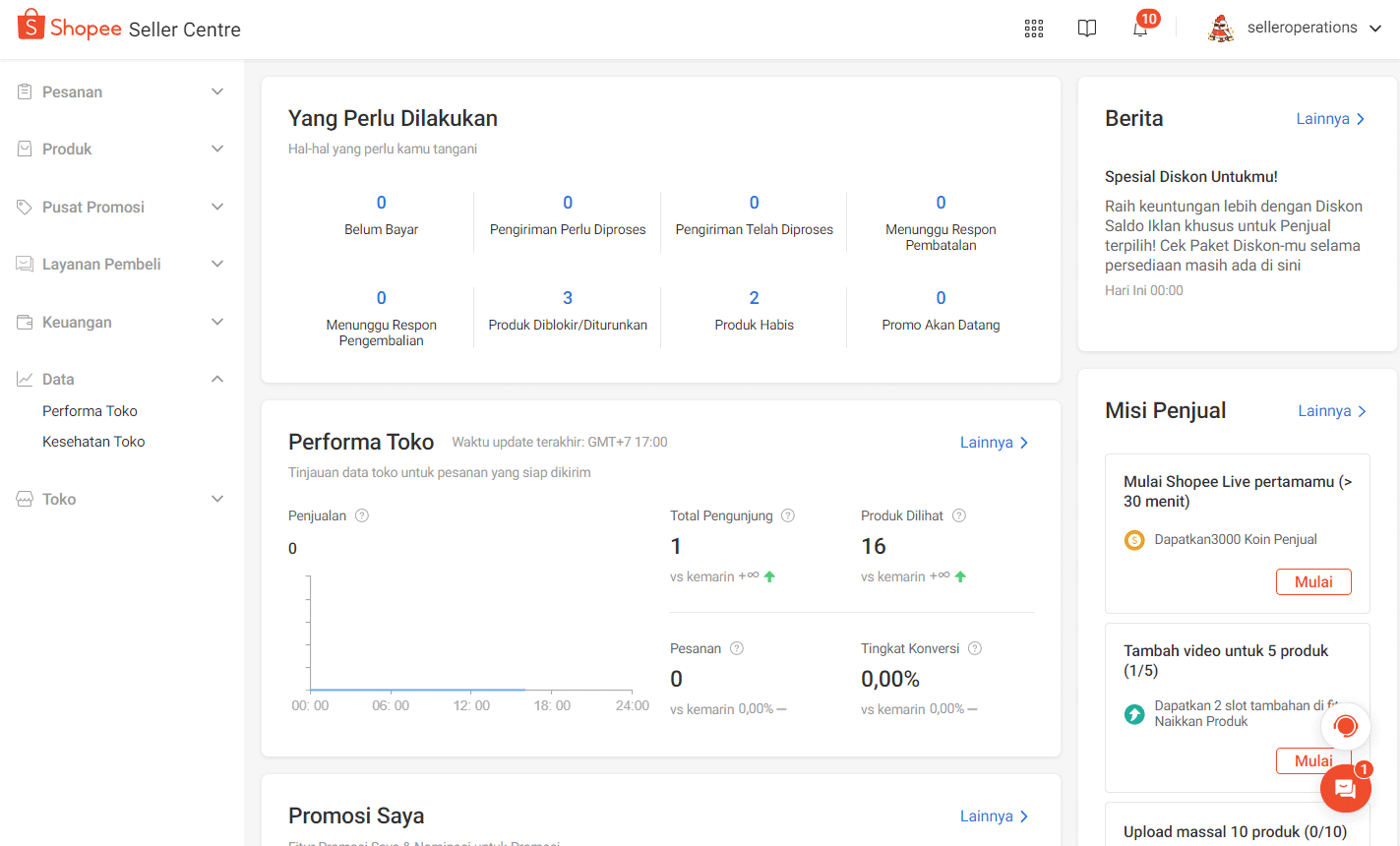Viewport: 1400px width, 846px height.
Task: Expand the Pusat Promosi sidebar menu
Action: point(217,207)
